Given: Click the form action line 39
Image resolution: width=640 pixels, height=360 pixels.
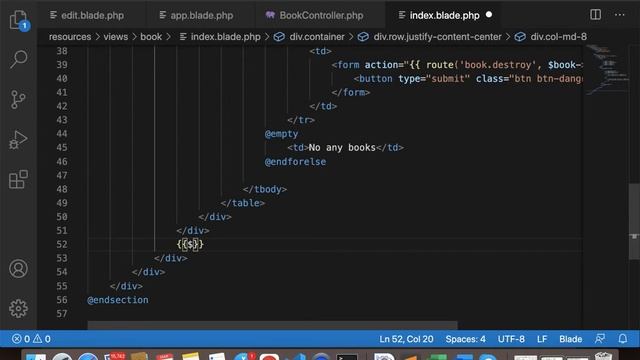Looking at the screenshot, I should (456, 65).
